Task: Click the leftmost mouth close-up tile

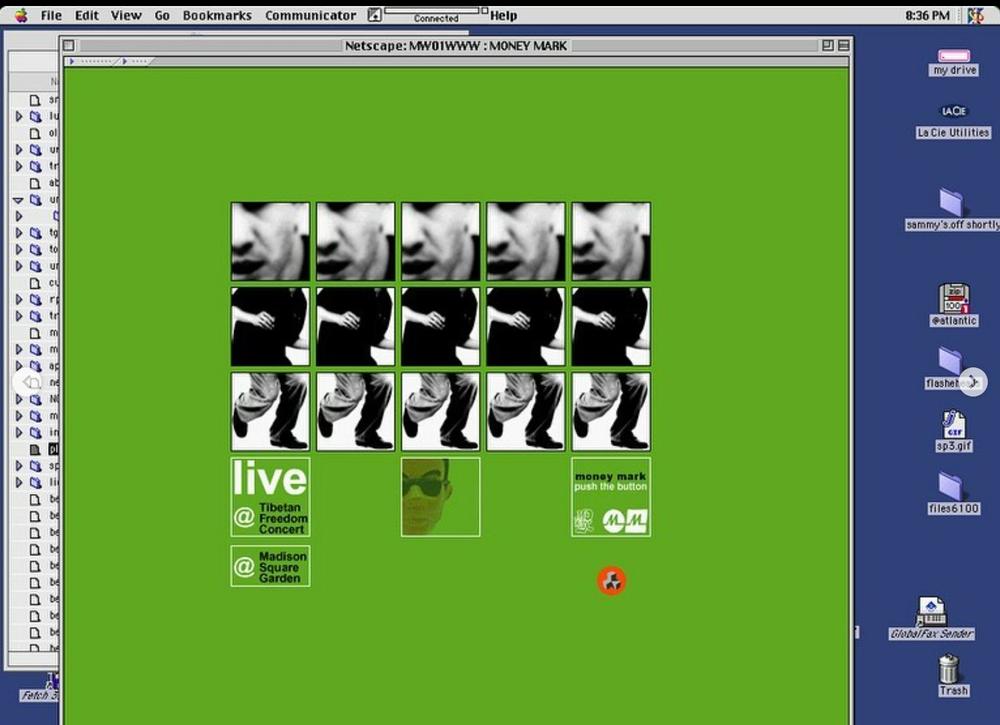Action: pyautogui.click(x=270, y=242)
